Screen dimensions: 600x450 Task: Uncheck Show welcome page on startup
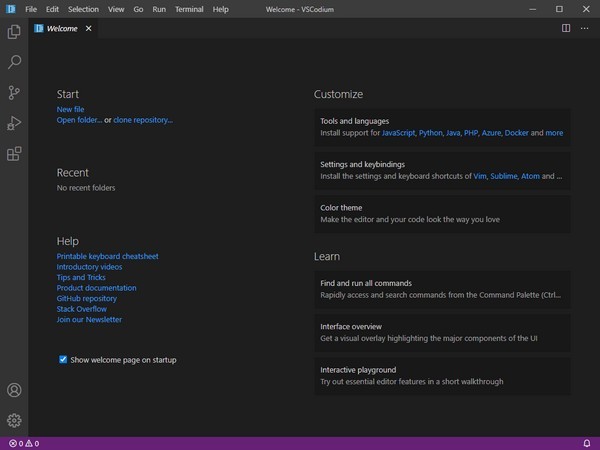(63, 359)
